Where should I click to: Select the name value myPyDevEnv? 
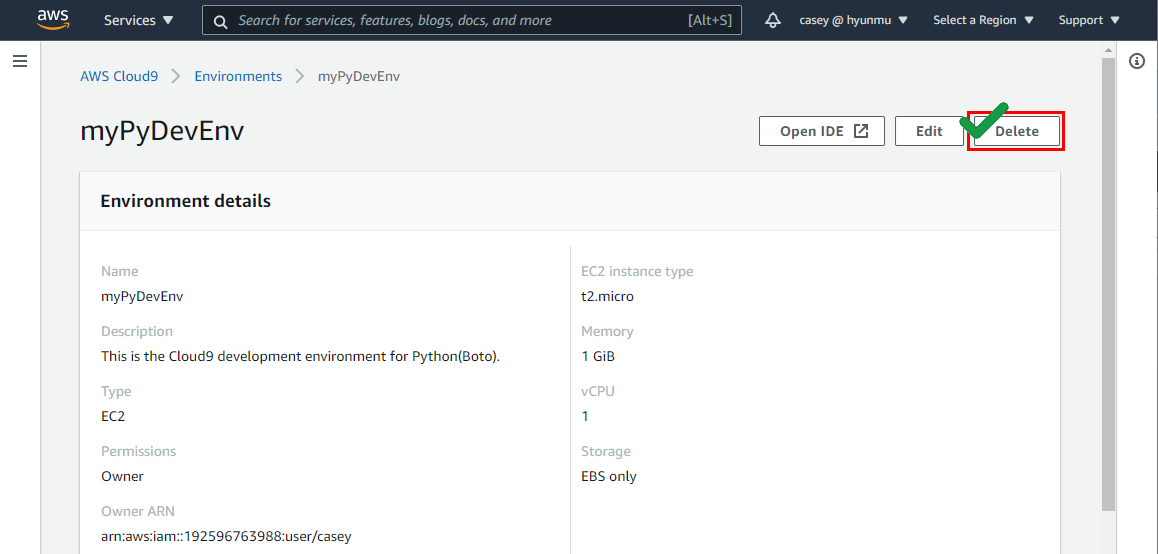pyautogui.click(x=142, y=297)
